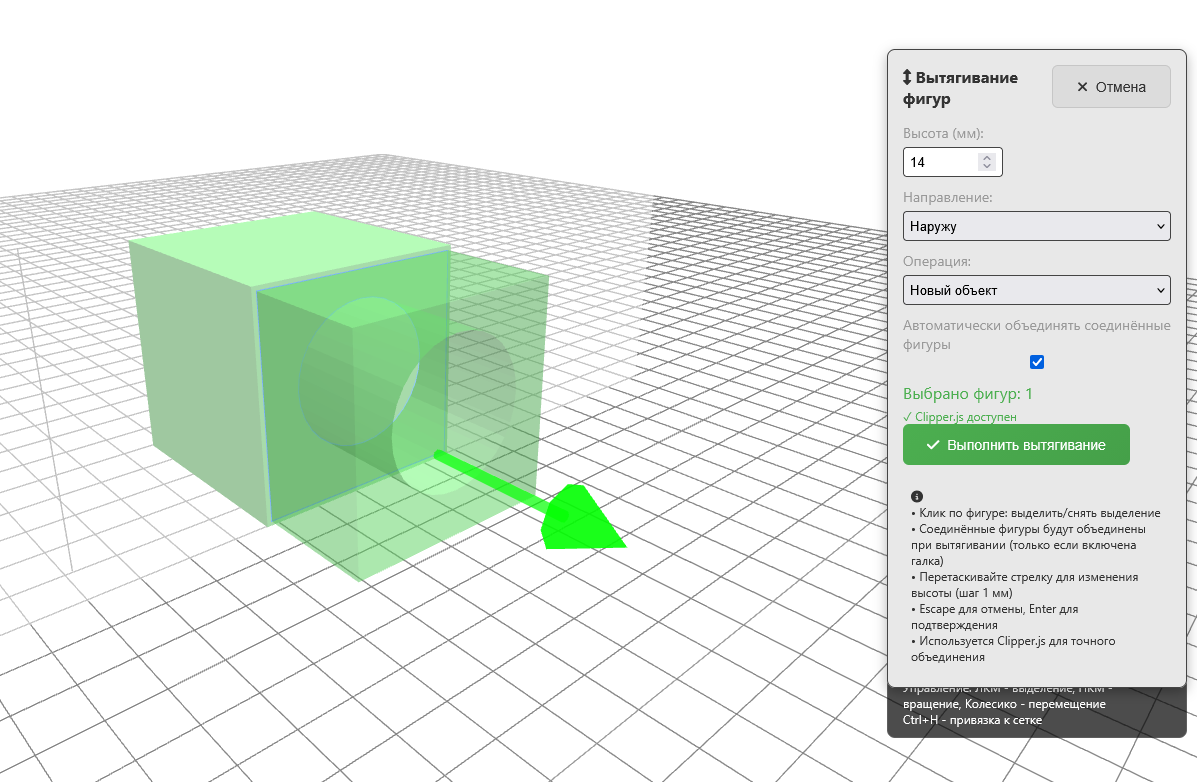Click the Clipper.js доступен status text
Screen dimensions: 1197x782
960,417
